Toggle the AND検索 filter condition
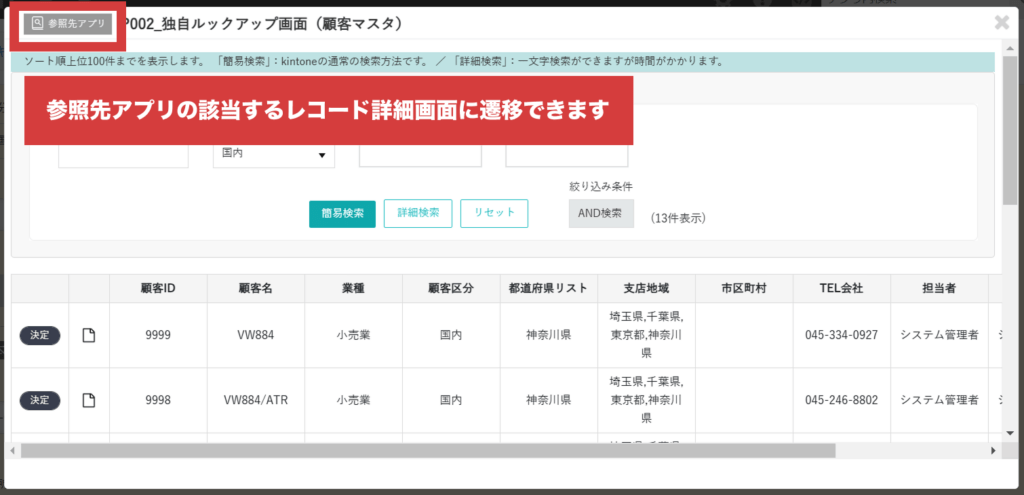Viewport: 1024px width, 495px height. [x=601, y=213]
